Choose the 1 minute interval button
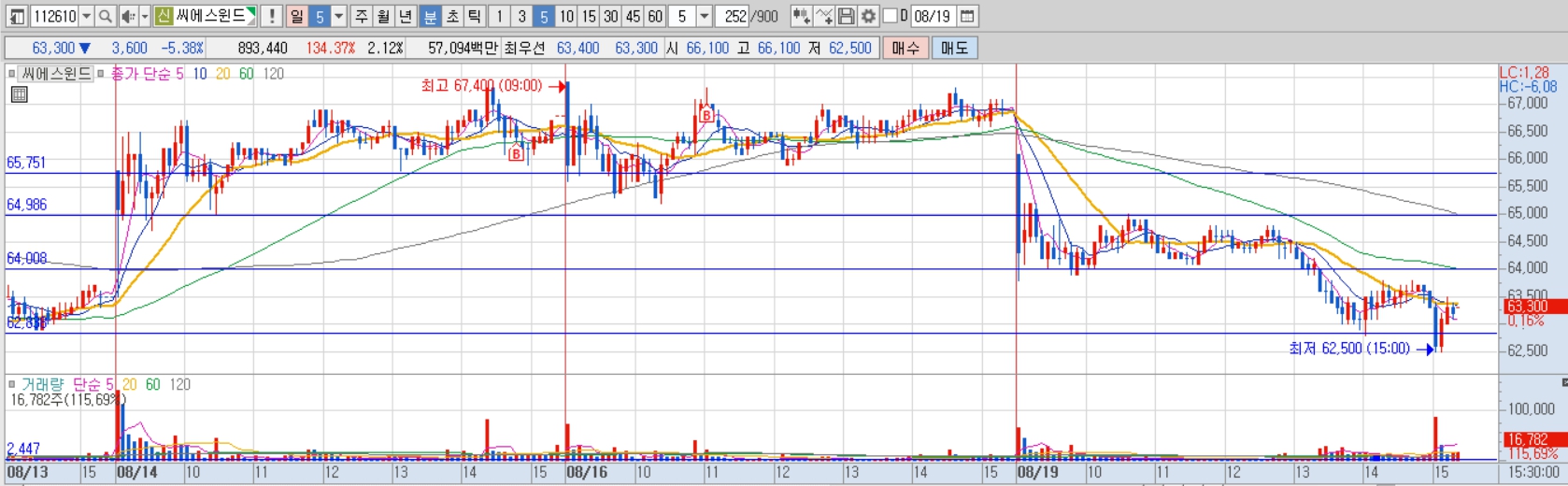 [500, 16]
